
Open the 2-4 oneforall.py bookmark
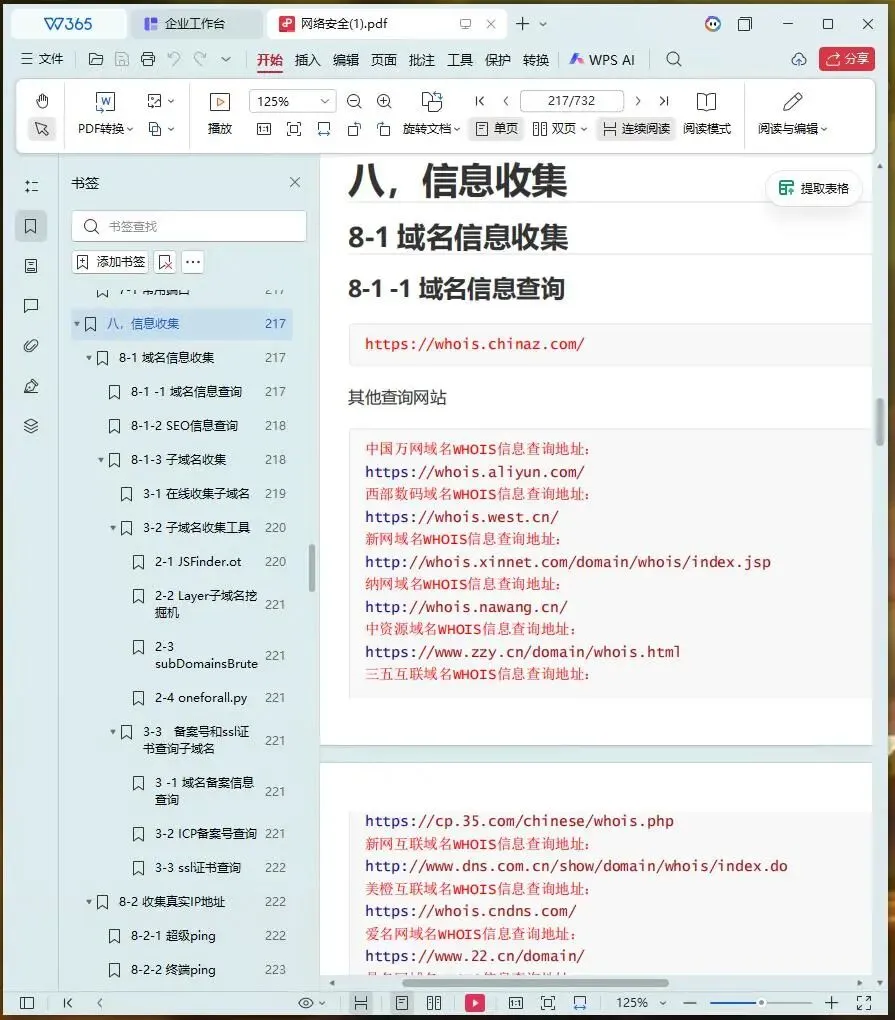(x=201, y=698)
